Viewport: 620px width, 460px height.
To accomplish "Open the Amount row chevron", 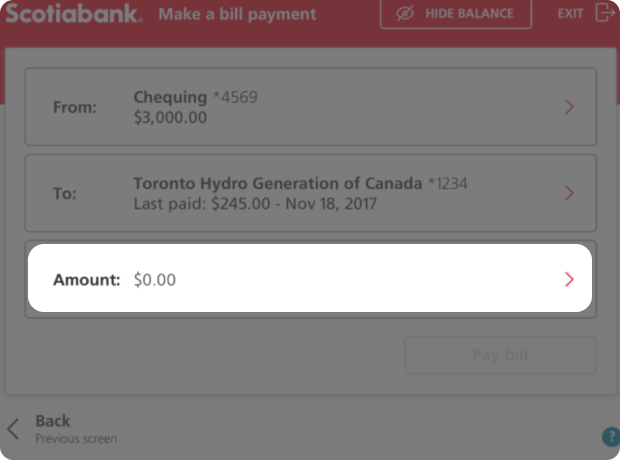I will [569, 280].
